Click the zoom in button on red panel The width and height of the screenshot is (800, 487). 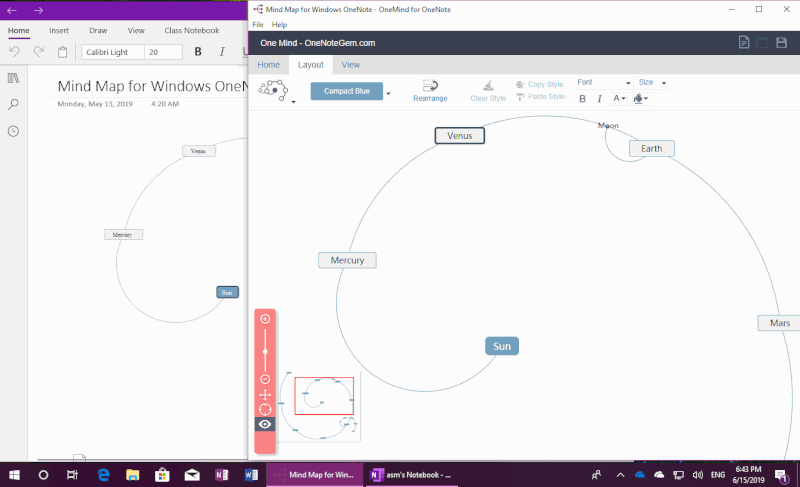pos(265,319)
